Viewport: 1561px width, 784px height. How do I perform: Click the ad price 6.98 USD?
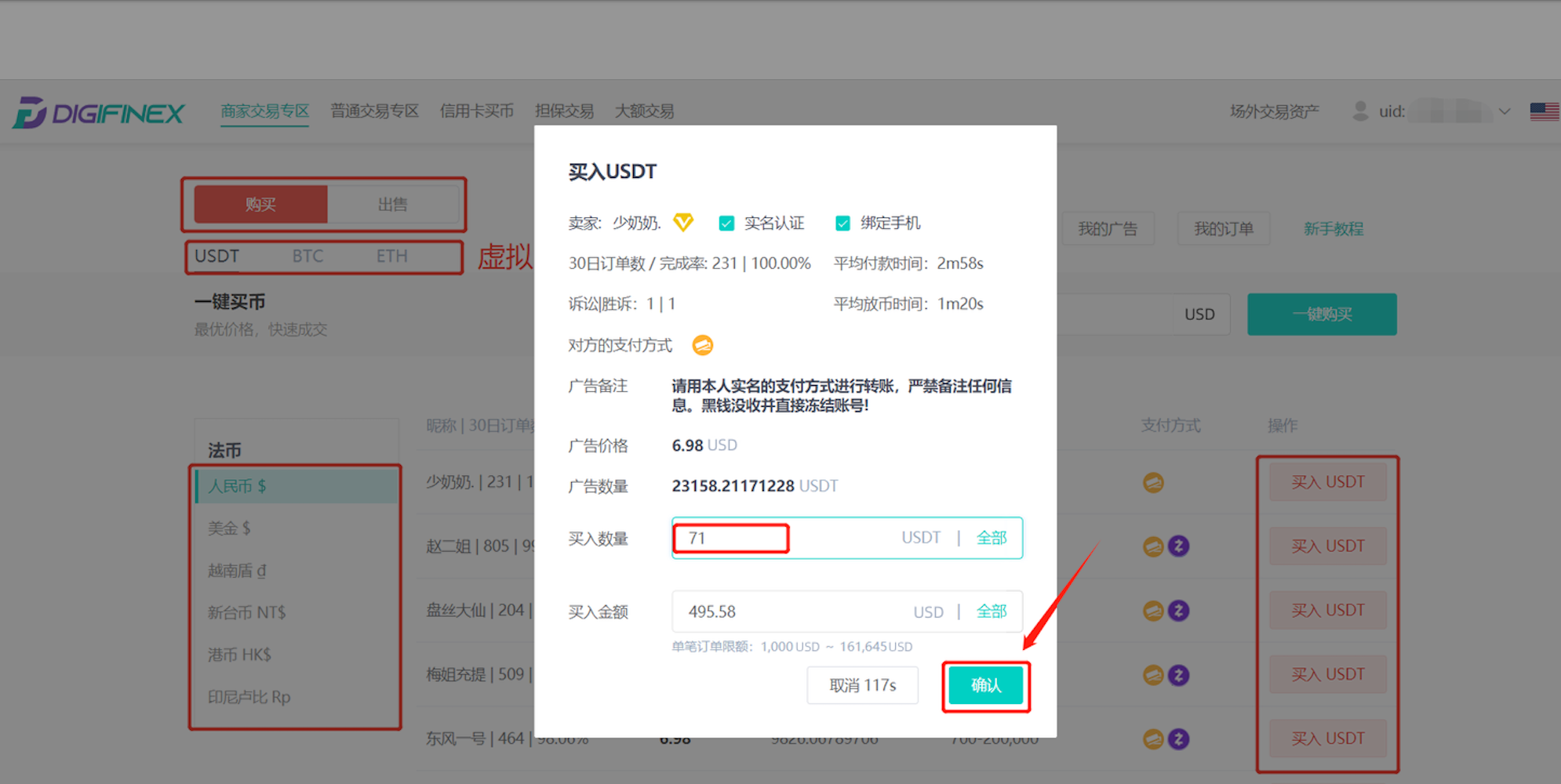(704, 445)
